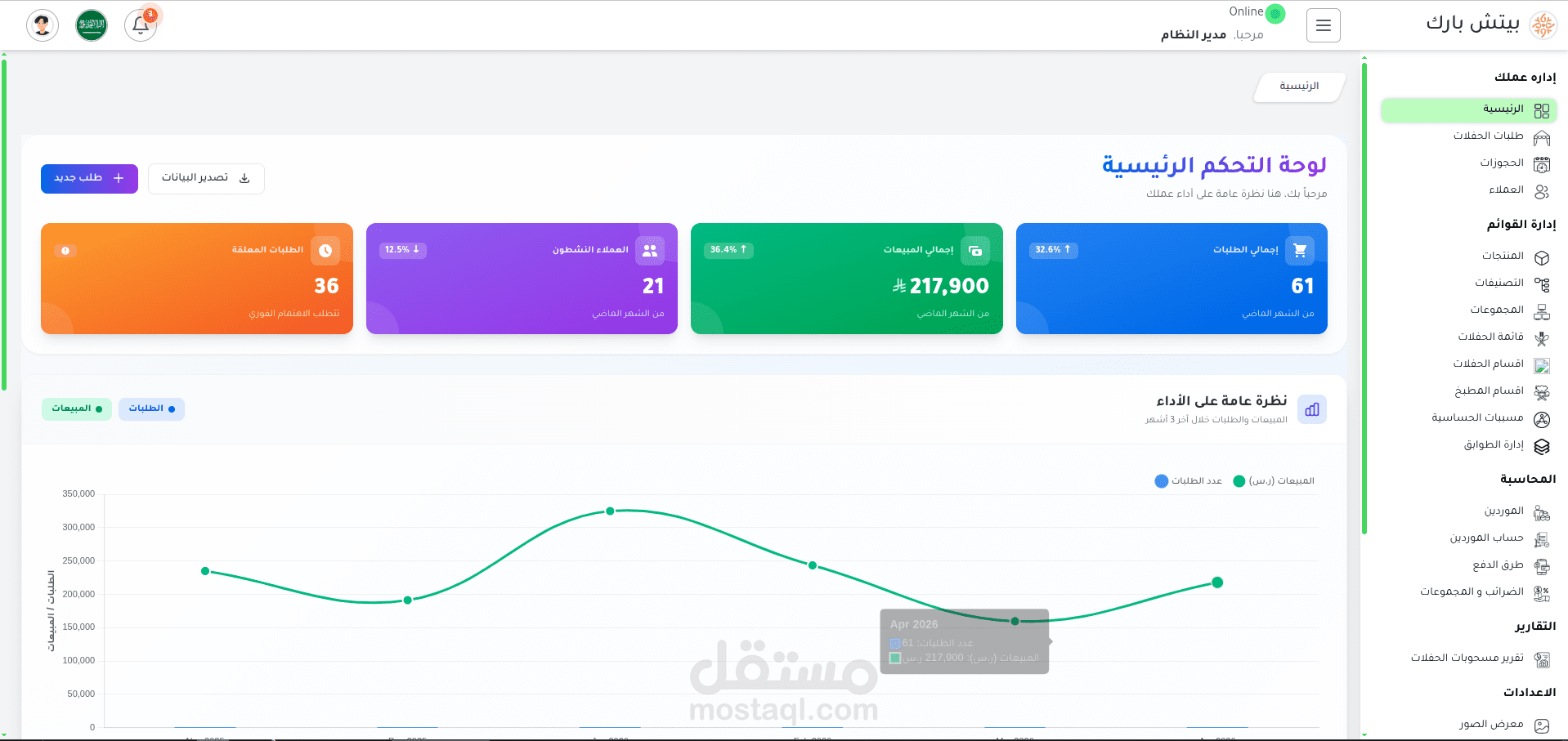Click the 36 pending orders value
Viewport: 1568px width, 741px height.
pos(326,286)
